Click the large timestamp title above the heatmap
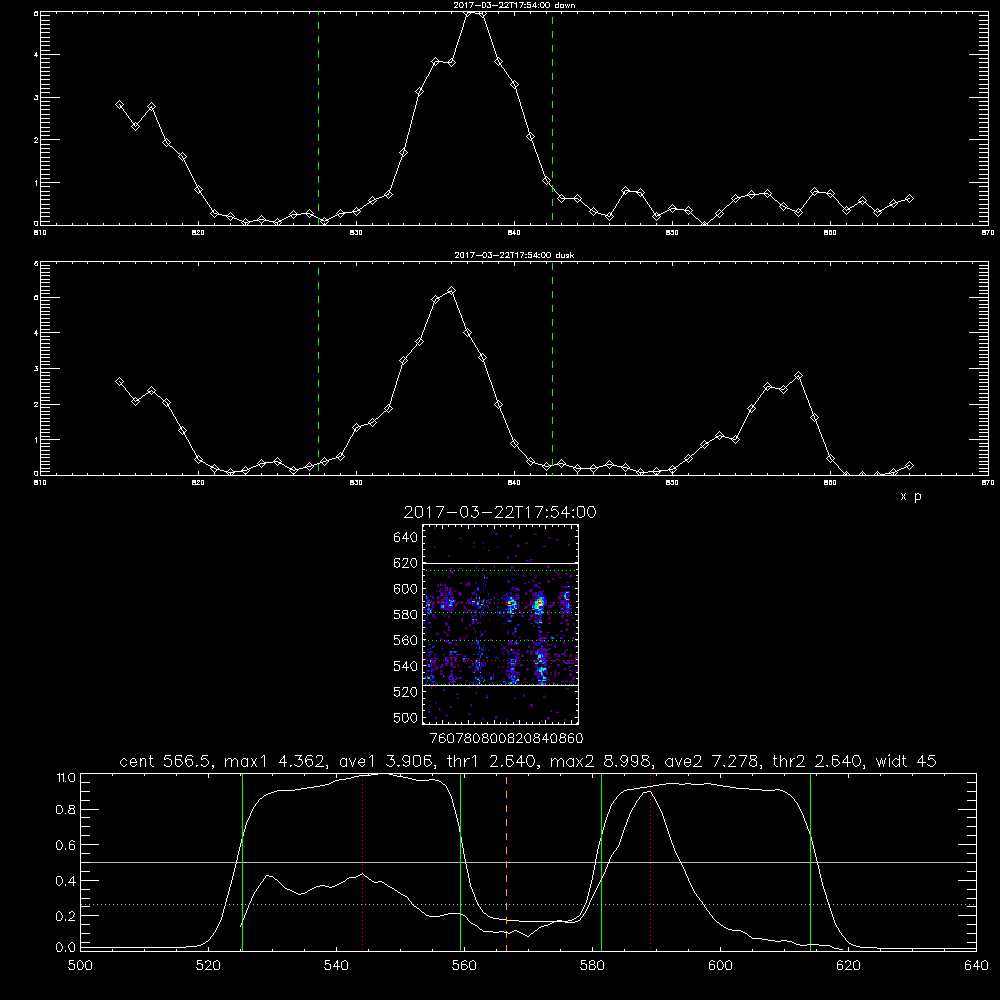The width and height of the screenshot is (1000, 1000). click(500, 513)
